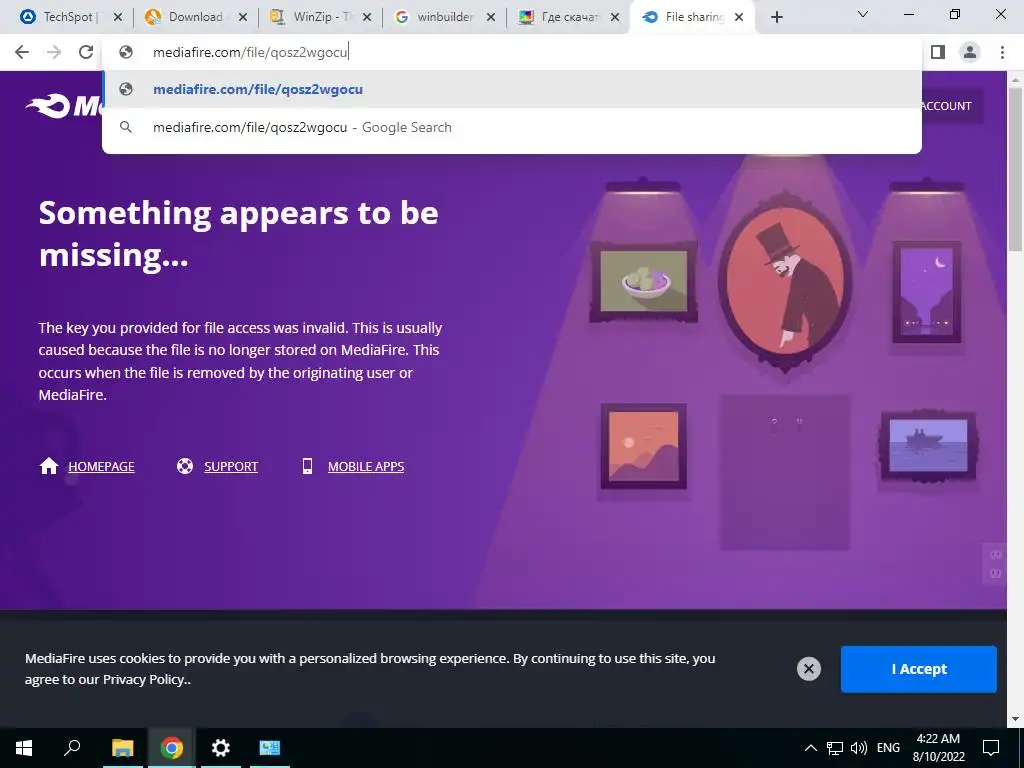Reload the page with the refresh icon

coord(86,52)
